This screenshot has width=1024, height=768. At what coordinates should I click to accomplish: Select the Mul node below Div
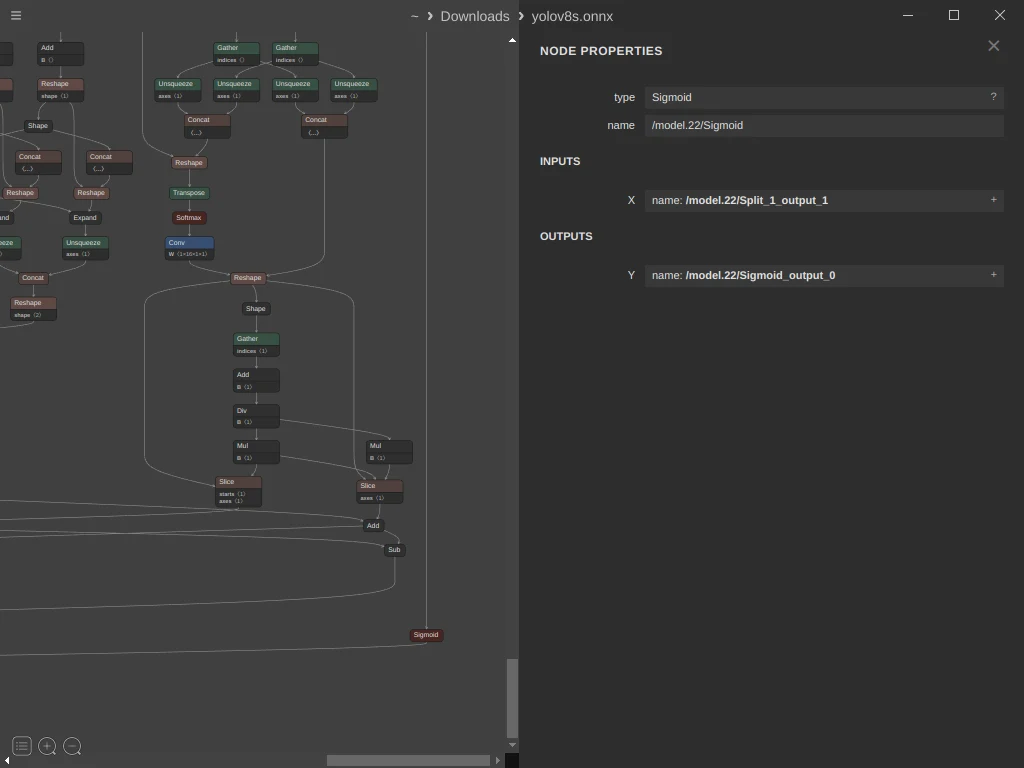[256, 451]
